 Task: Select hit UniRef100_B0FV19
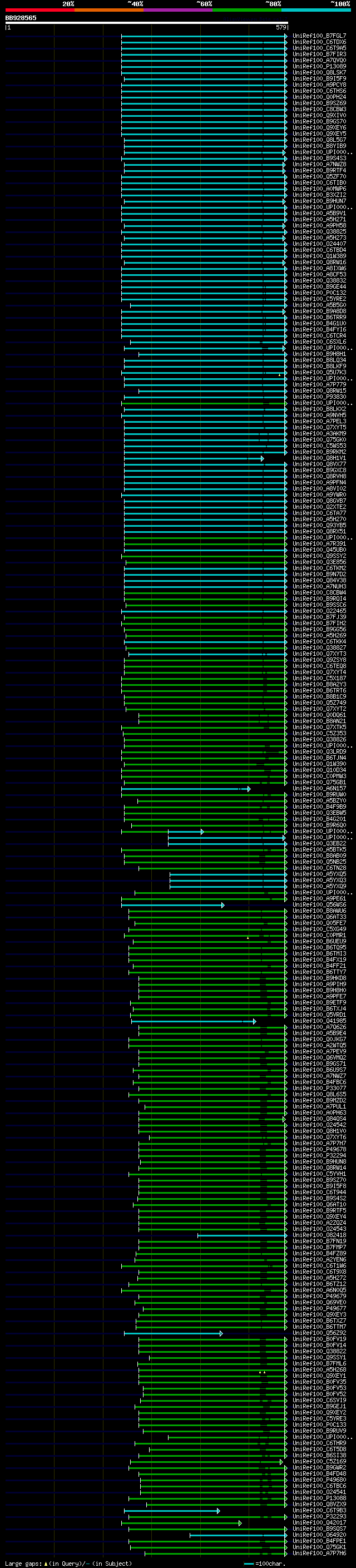[x=319, y=1339]
